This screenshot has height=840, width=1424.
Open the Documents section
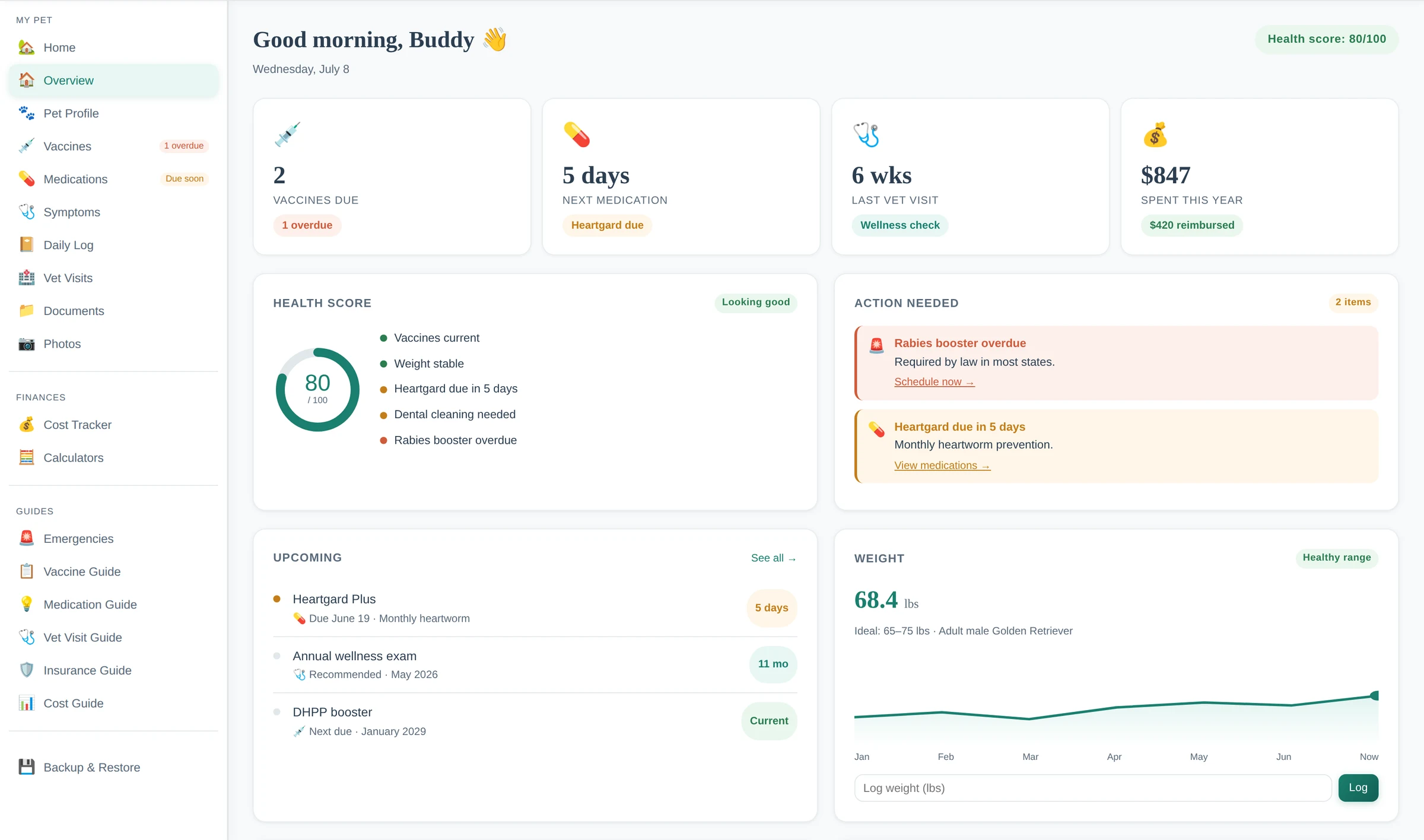(x=113, y=311)
